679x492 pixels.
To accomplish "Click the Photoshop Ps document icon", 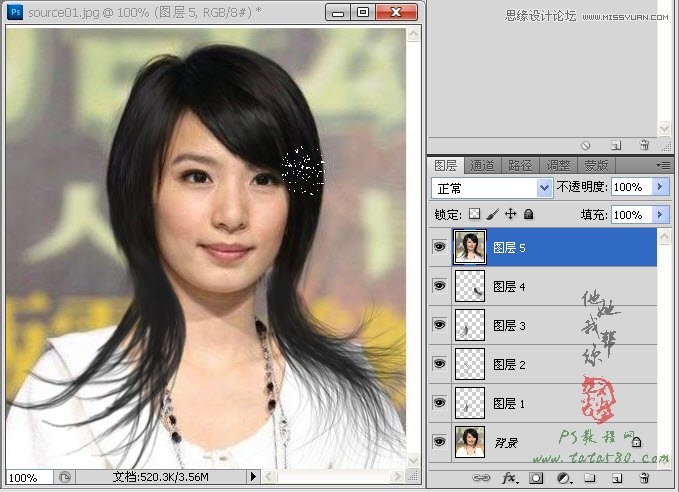I will point(15,12).
